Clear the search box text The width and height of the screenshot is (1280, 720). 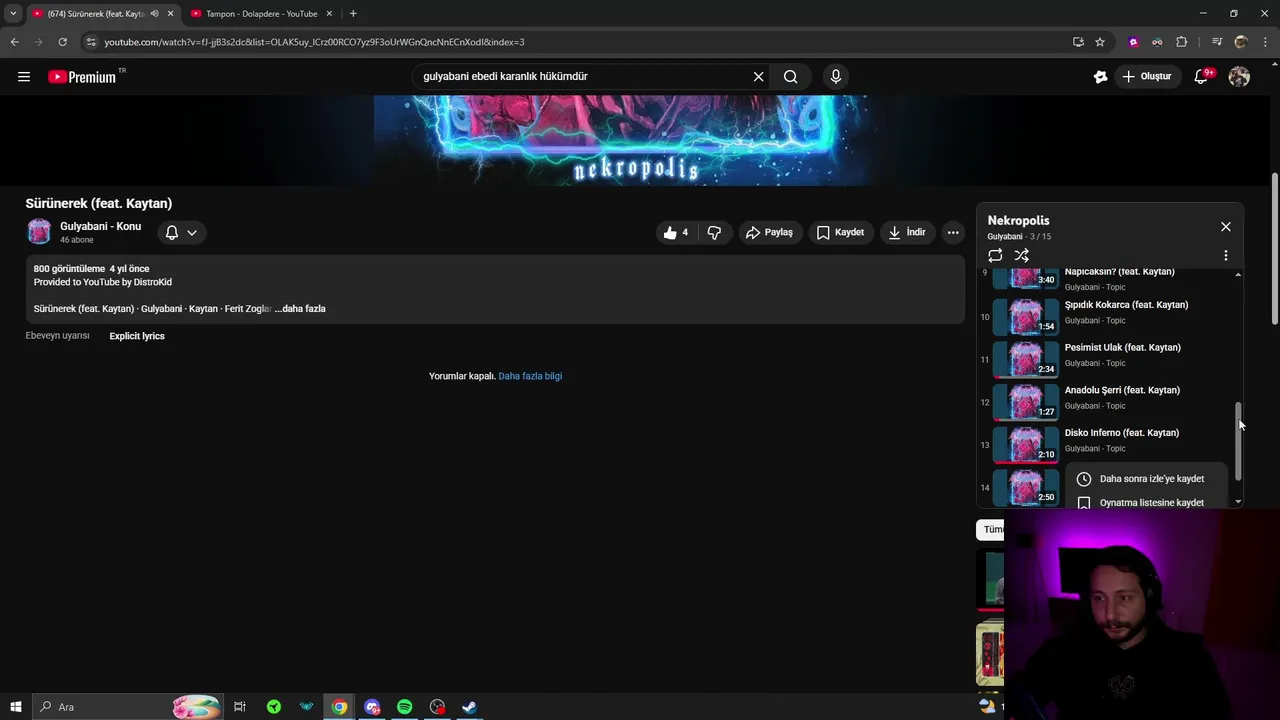758,77
